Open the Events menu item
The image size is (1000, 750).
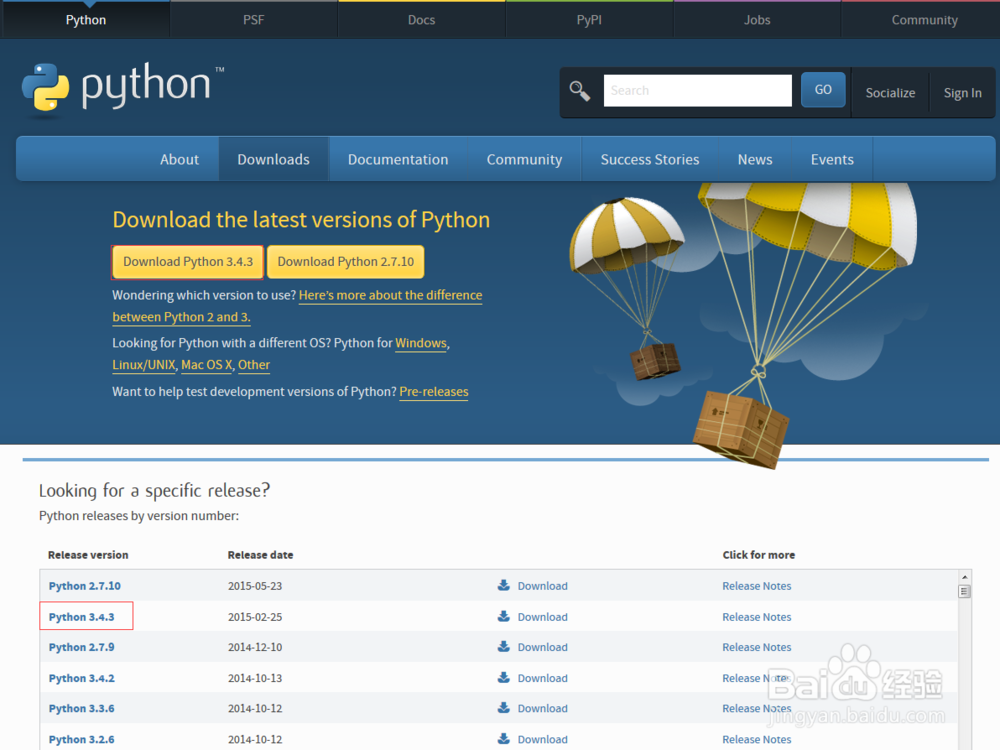tap(832, 159)
